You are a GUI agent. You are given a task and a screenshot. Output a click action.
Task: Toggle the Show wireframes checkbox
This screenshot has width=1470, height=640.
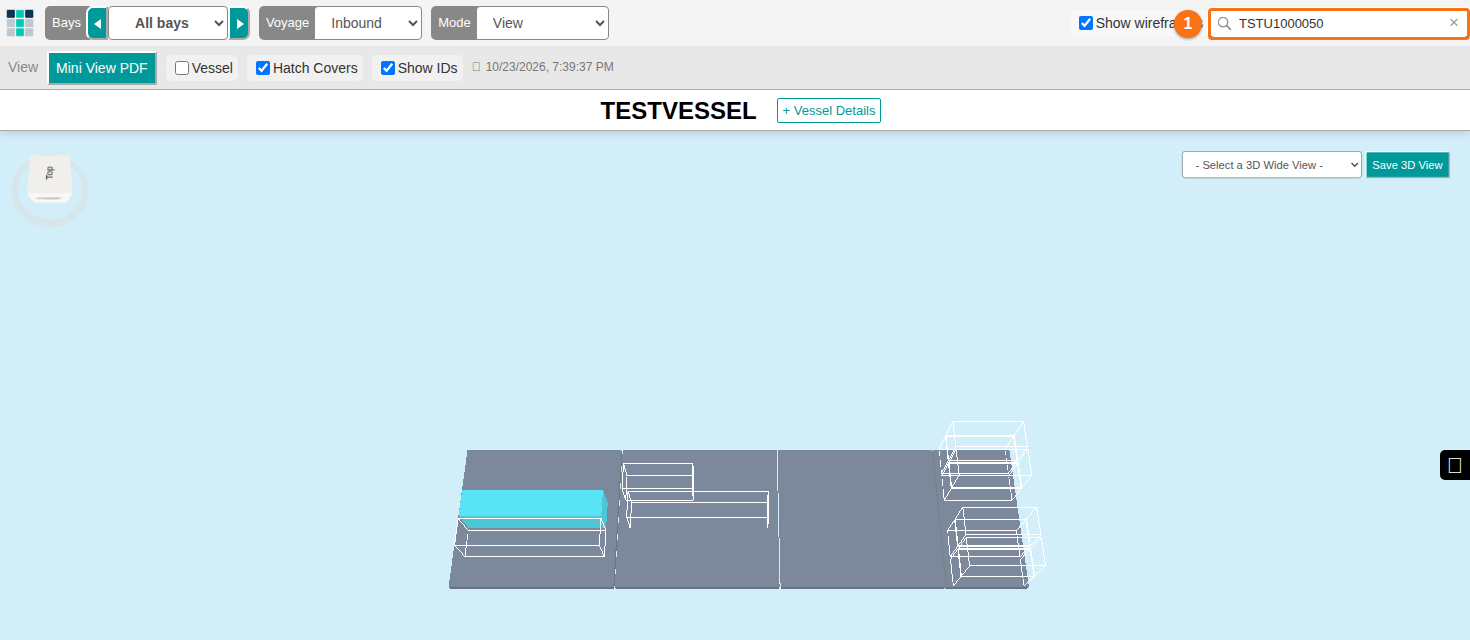[1086, 23]
